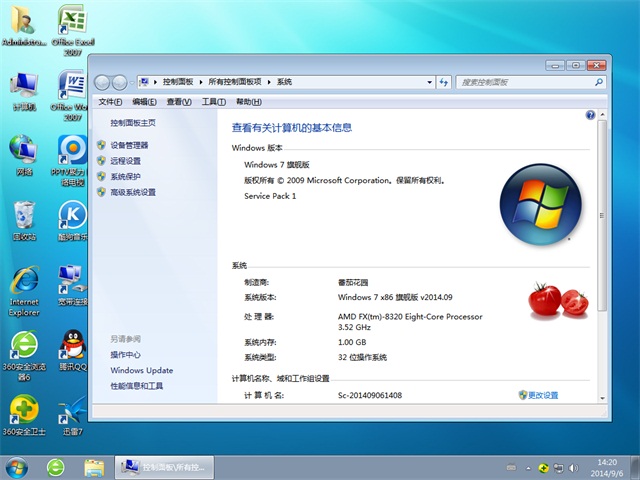Open 操作中心 link

125,355
